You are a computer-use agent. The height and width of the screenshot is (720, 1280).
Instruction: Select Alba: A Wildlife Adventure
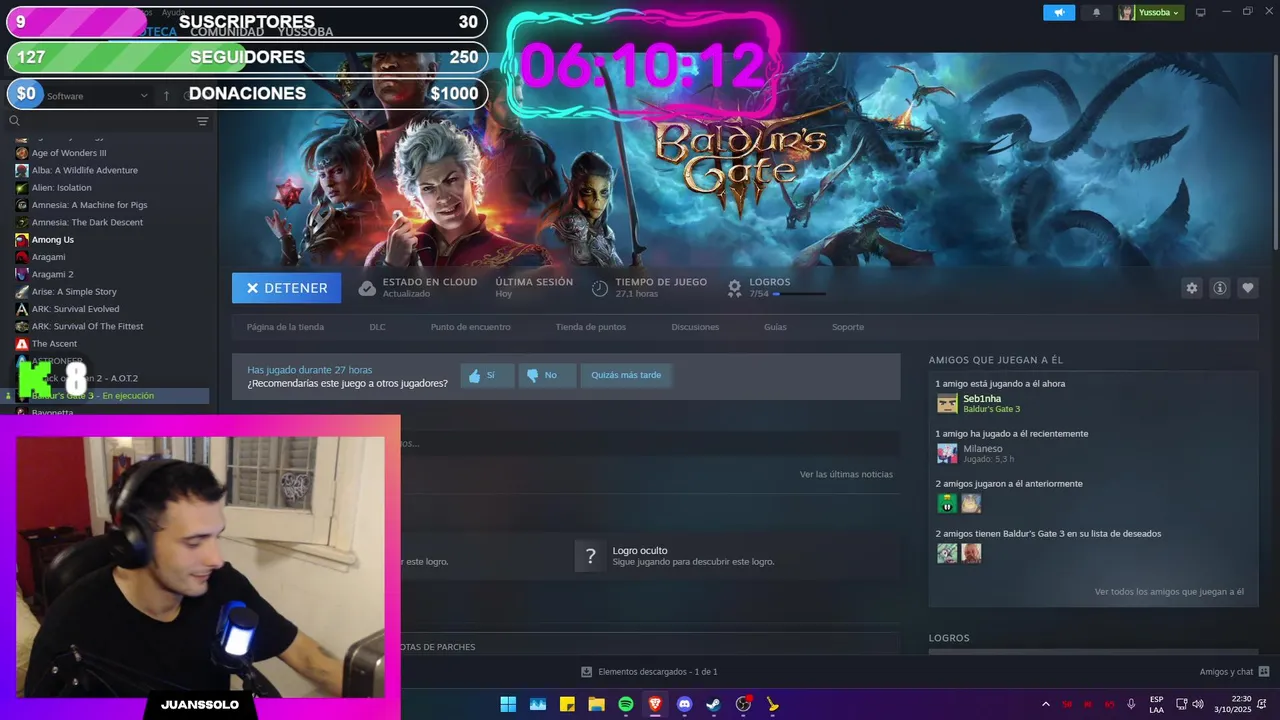pos(85,170)
